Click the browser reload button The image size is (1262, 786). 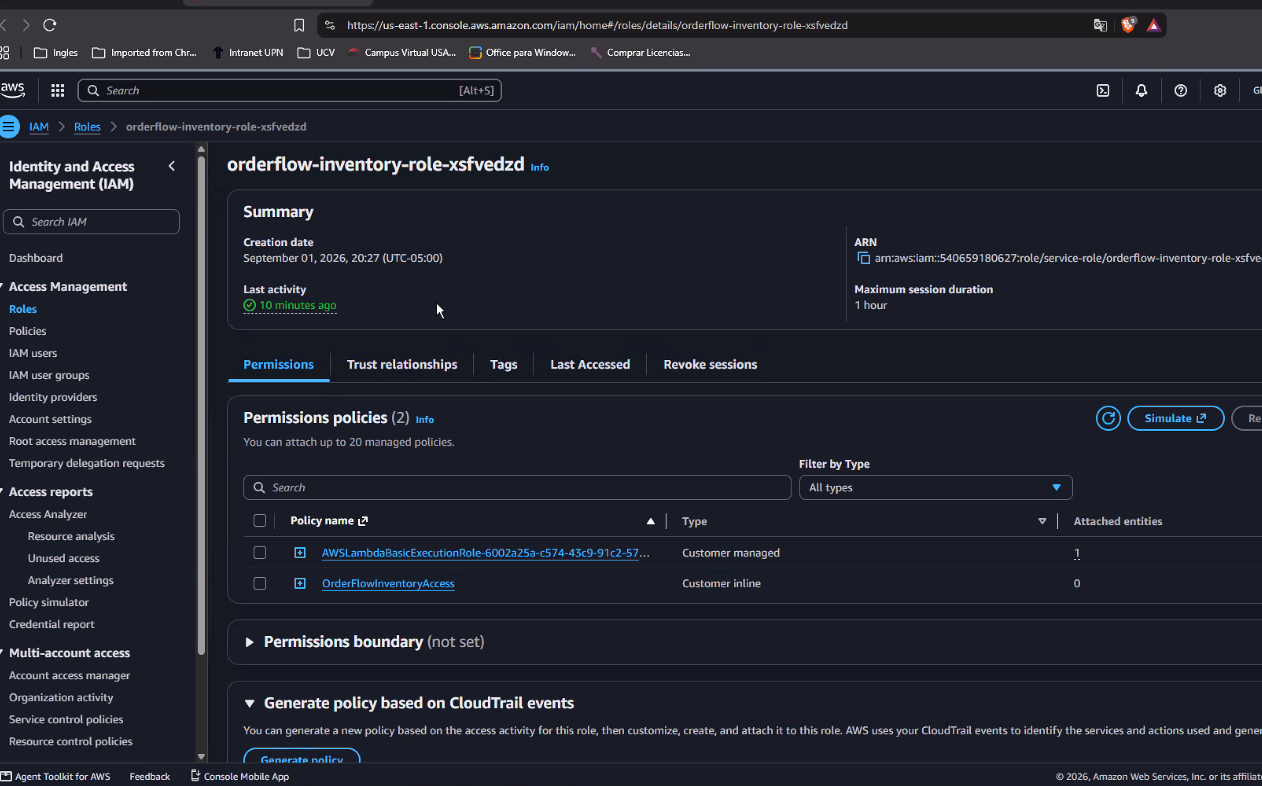coord(49,25)
